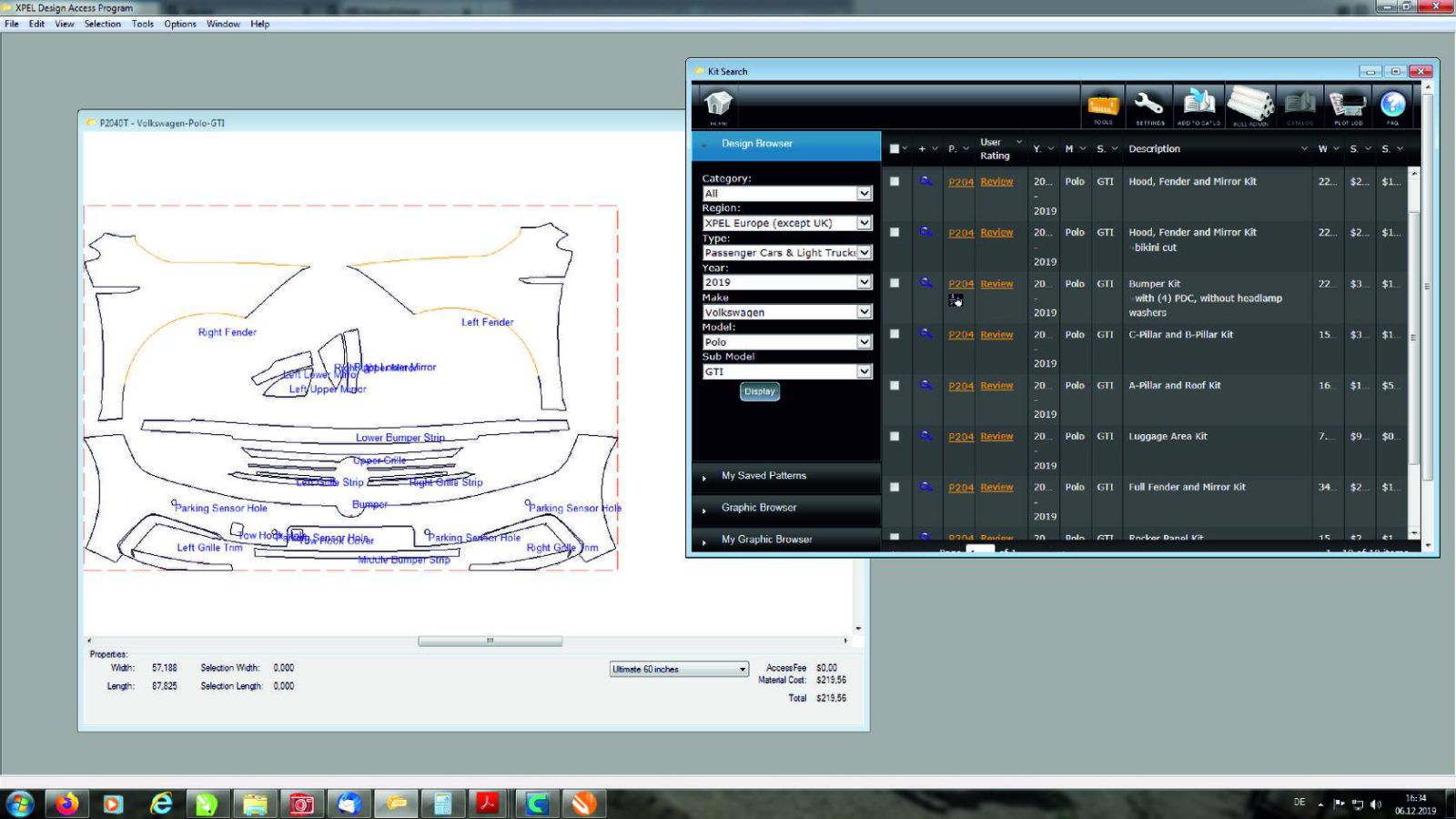Open the Region dropdown
Viewport: 1456px width, 819px height.
864,223
